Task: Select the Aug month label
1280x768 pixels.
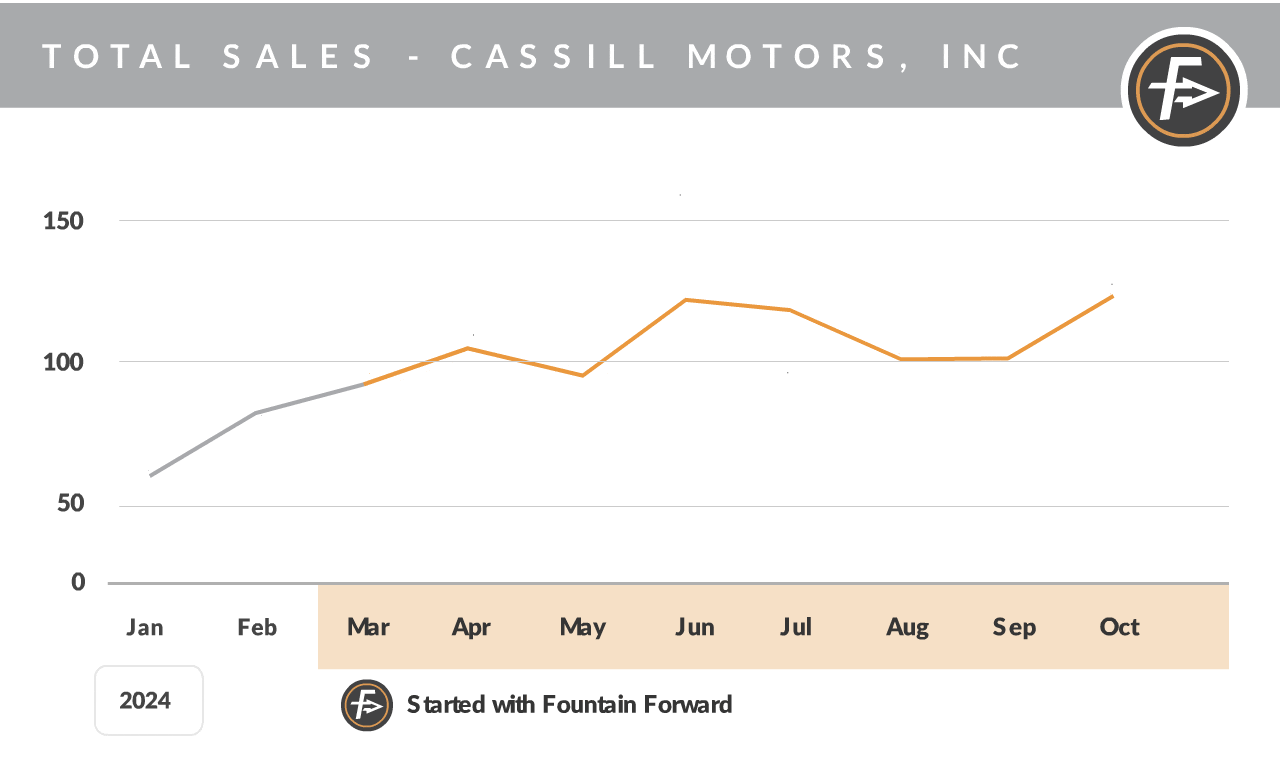Action: (907, 627)
